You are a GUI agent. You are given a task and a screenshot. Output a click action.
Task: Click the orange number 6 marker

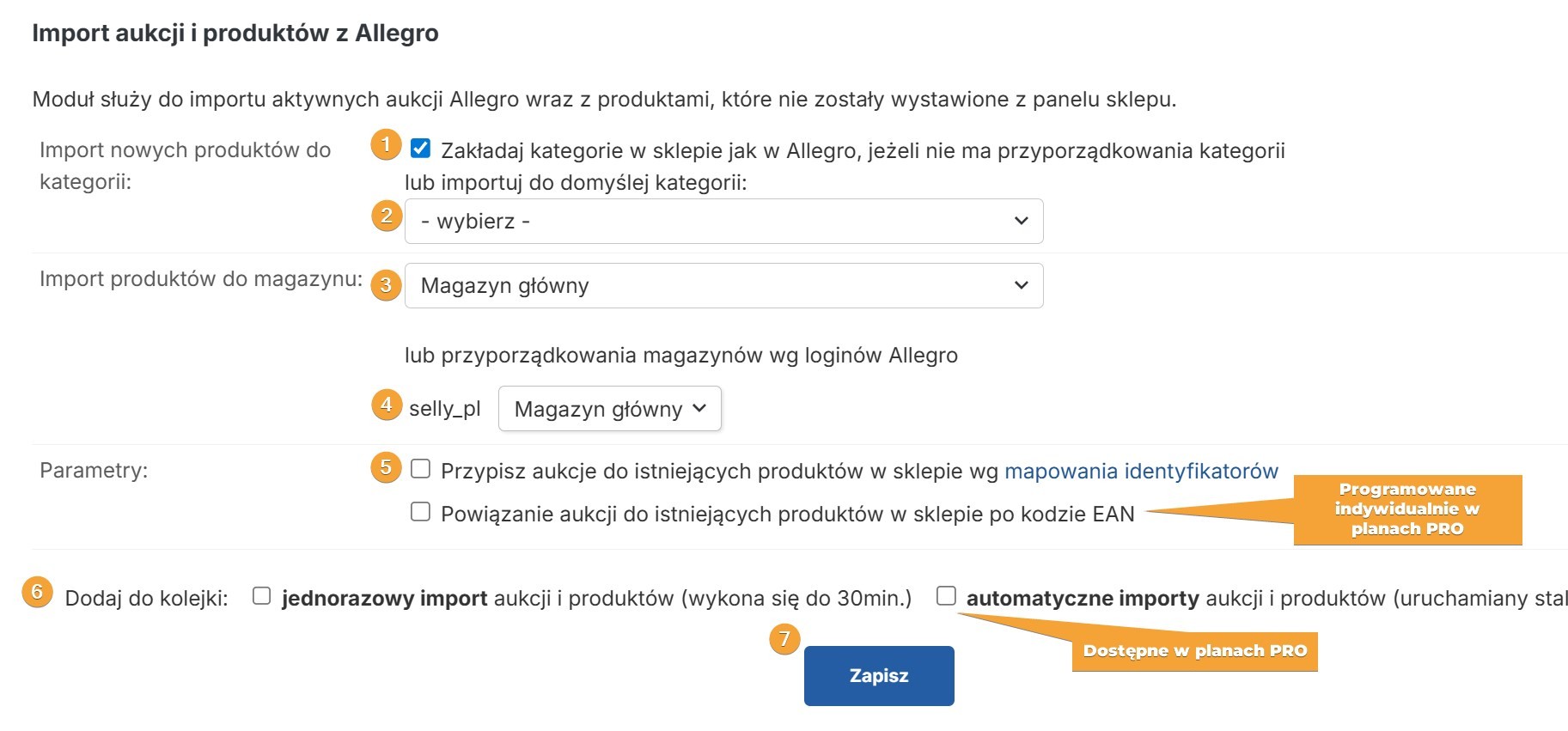click(37, 592)
